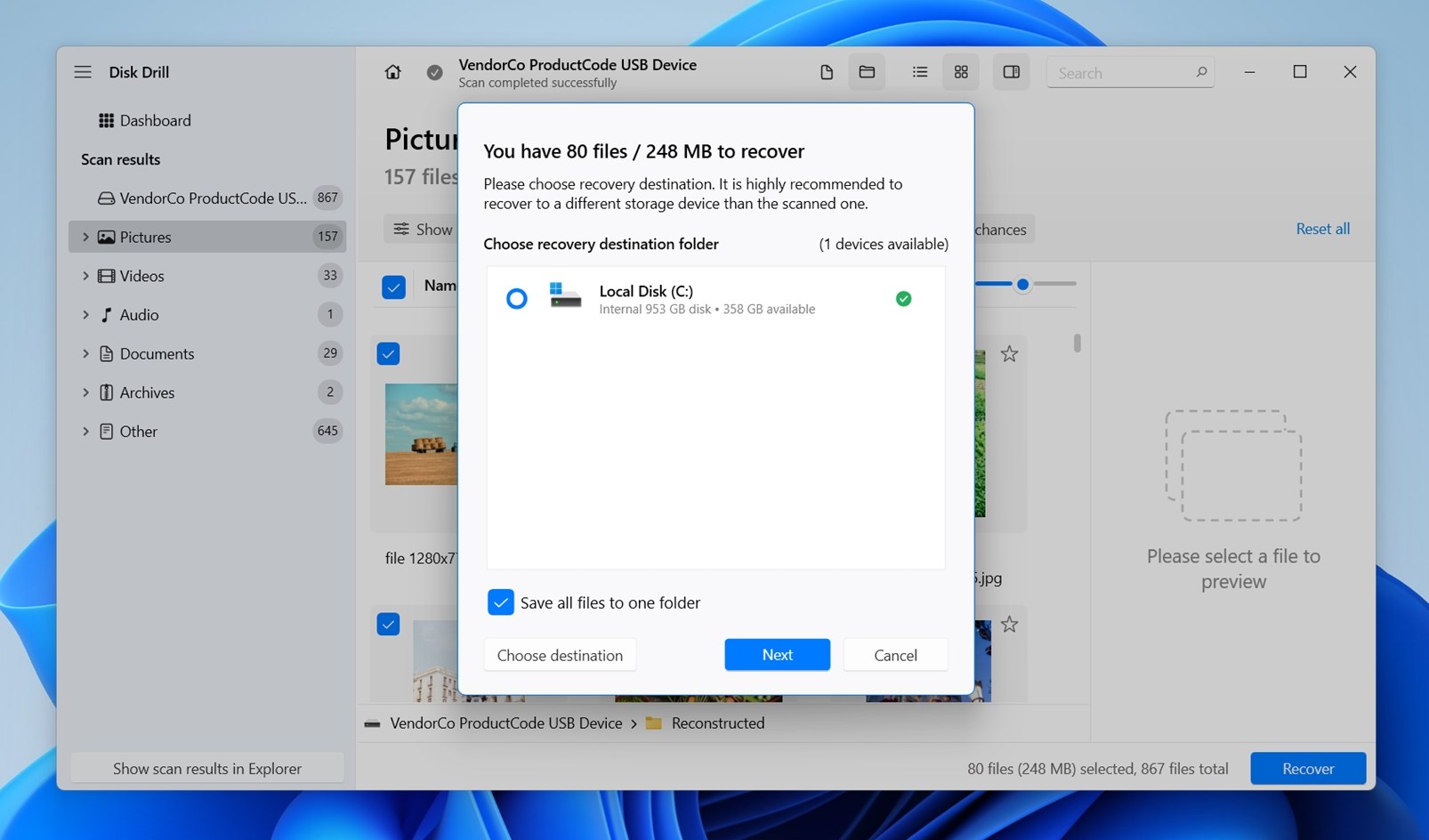Image resolution: width=1429 pixels, height=840 pixels.
Task: Click green checkmark beside Local Disk
Action: (903, 299)
